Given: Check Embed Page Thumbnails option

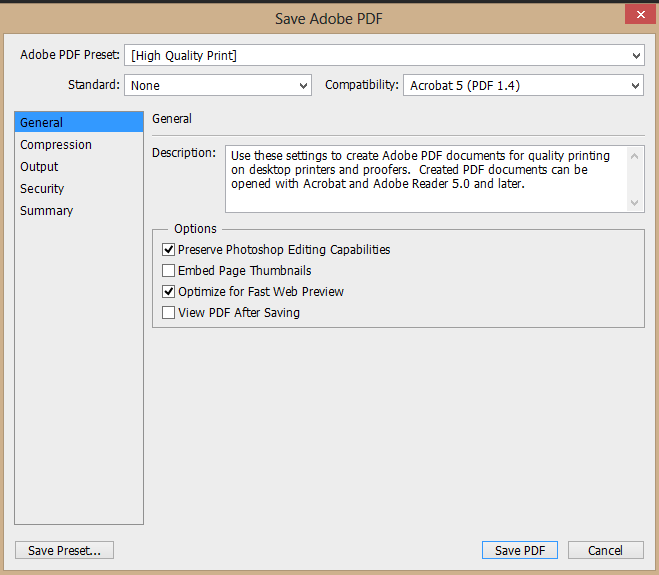Looking at the screenshot, I should click(x=168, y=271).
